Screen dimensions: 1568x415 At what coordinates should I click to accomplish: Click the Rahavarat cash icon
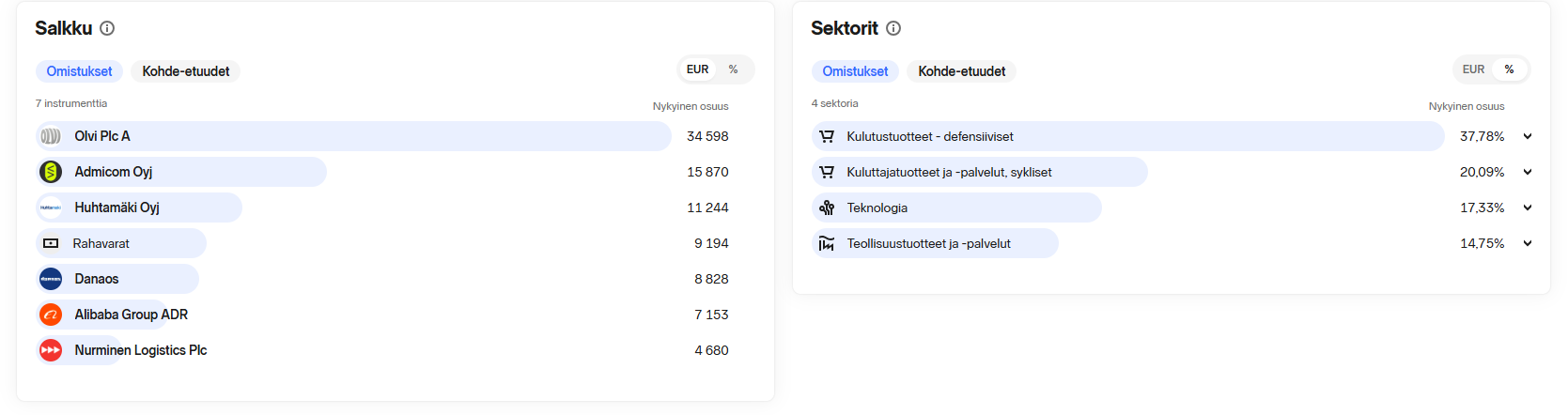51,243
